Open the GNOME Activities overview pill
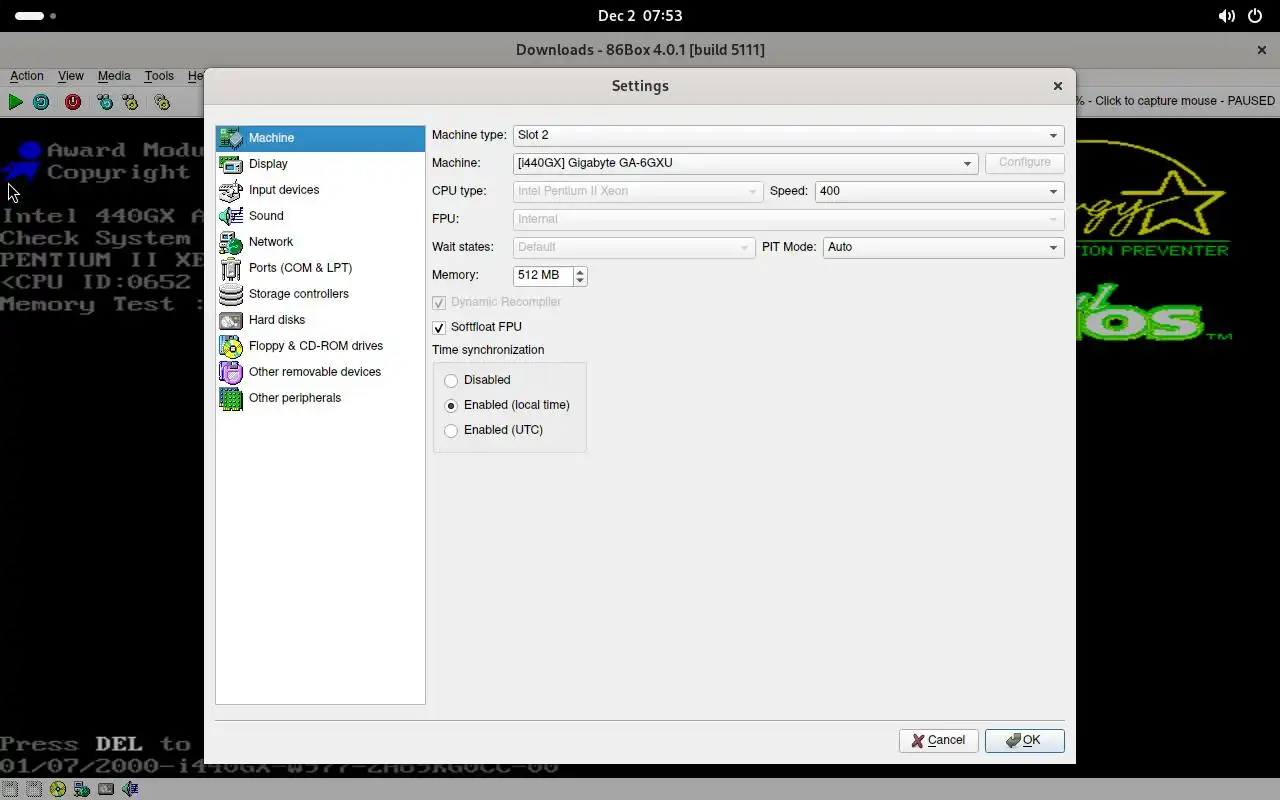Screen dimensions: 1280x800 coord(36,16)
